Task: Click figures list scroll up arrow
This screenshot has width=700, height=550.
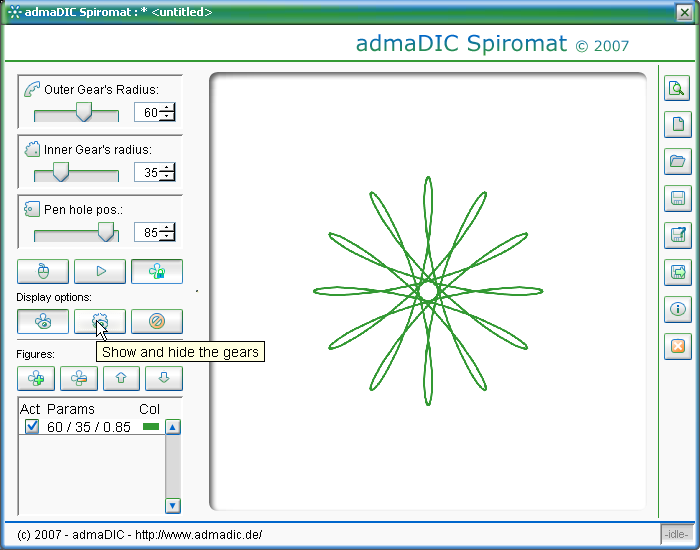Action: 173,427
